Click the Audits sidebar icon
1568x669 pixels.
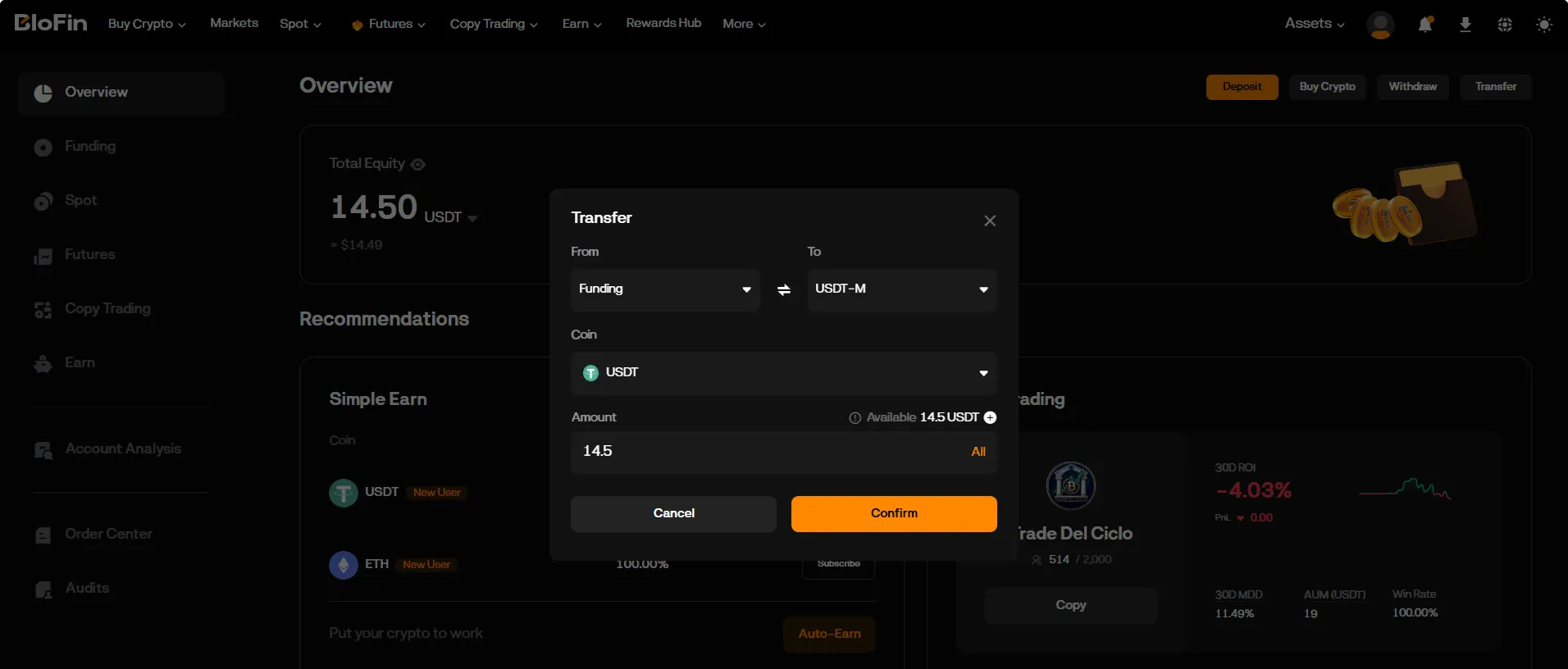[x=43, y=589]
